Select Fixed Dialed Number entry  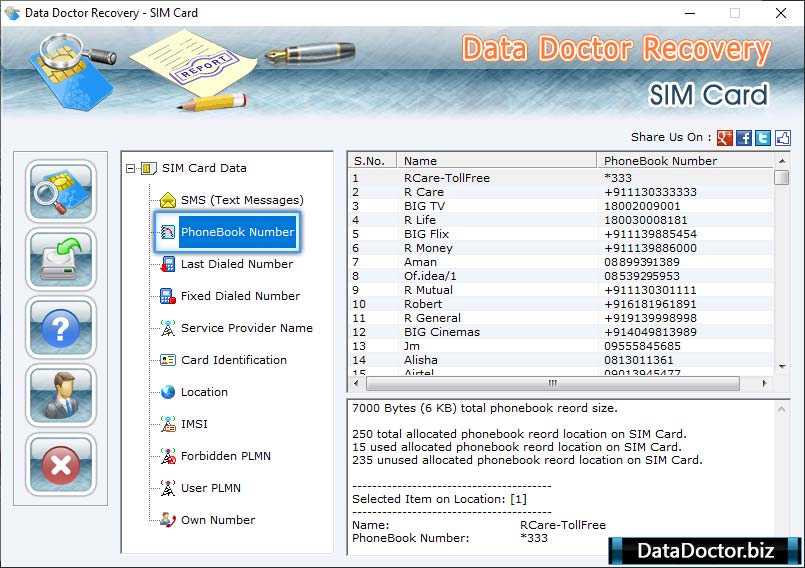coord(240,296)
